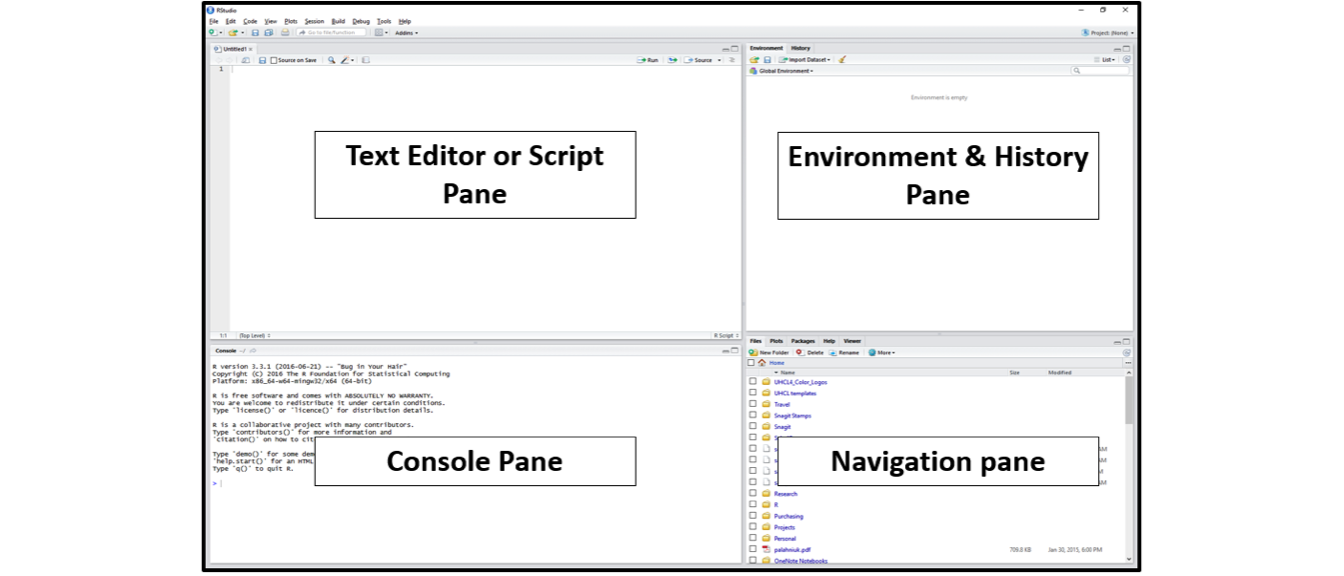
Task: Click the Code Tools wand icon
Action: (344, 60)
